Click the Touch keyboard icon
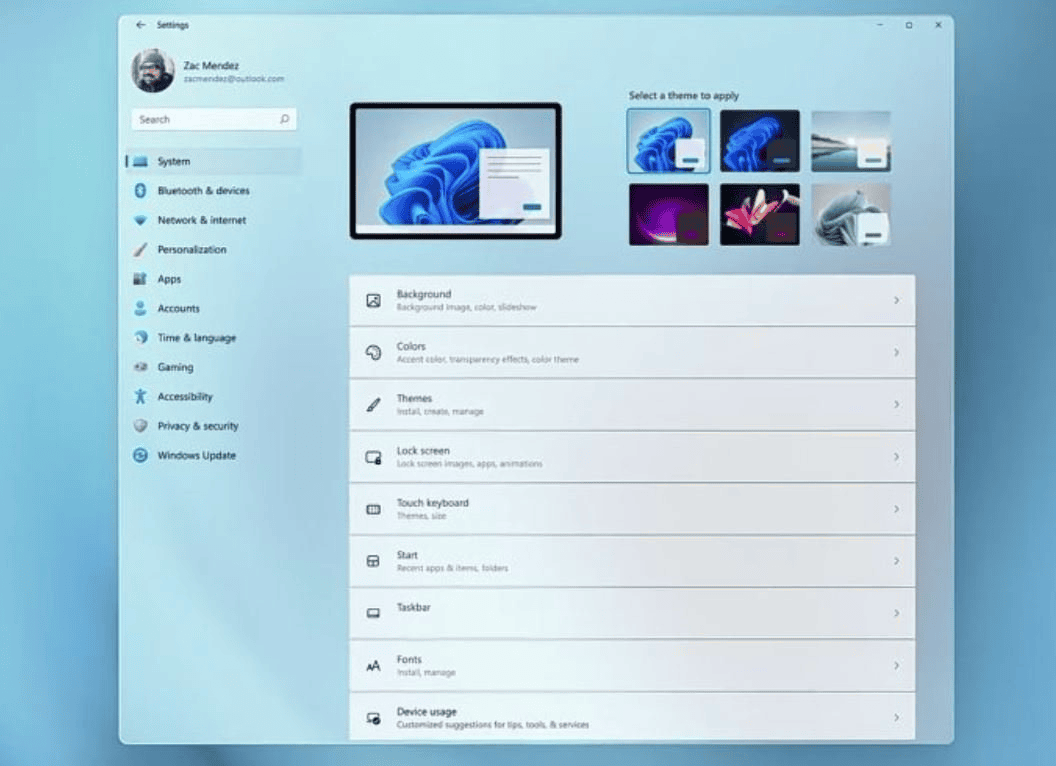Screen dimensions: 1056x766 coord(374,508)
